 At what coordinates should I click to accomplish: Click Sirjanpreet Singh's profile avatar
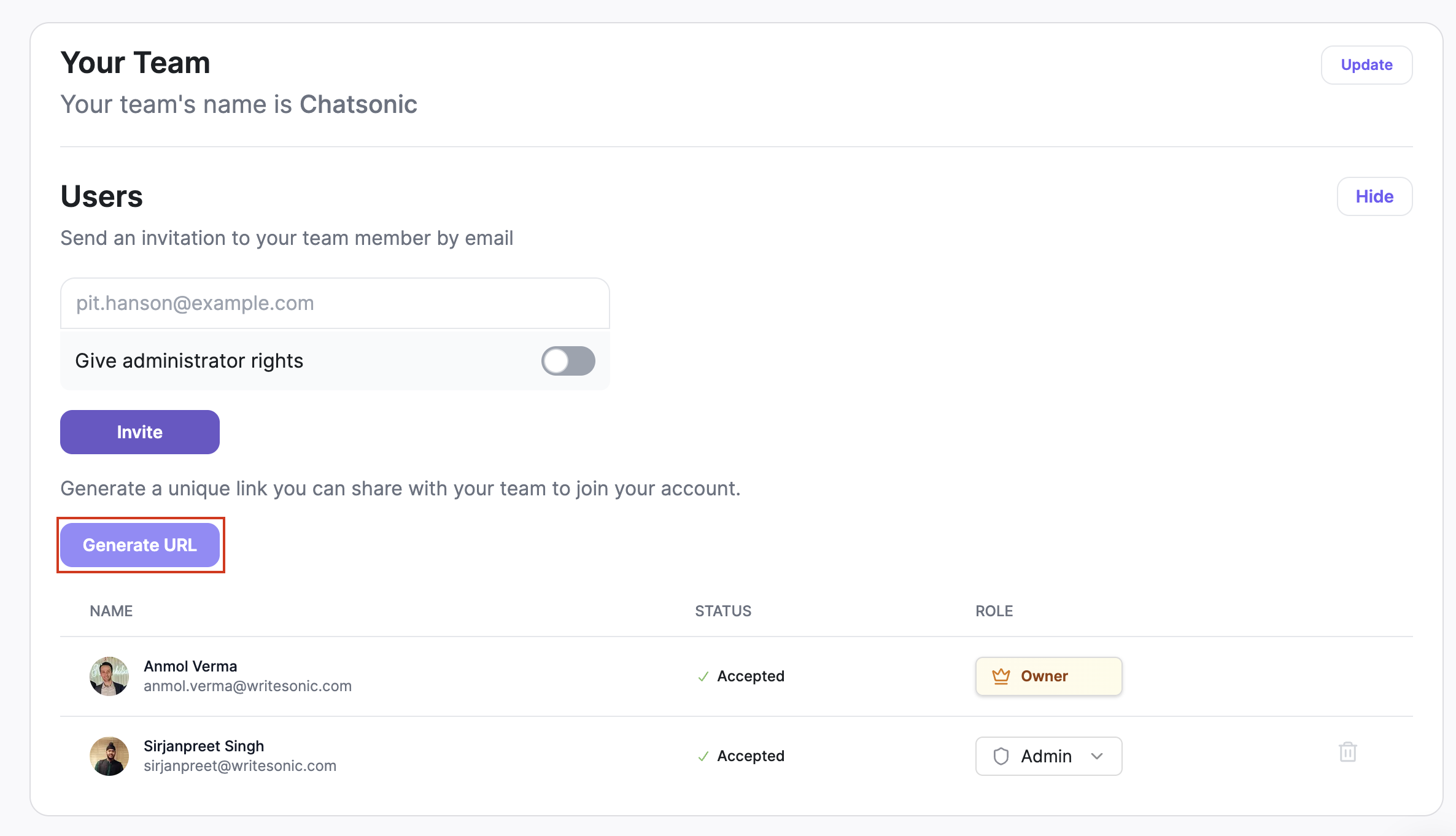click(109, 756)
